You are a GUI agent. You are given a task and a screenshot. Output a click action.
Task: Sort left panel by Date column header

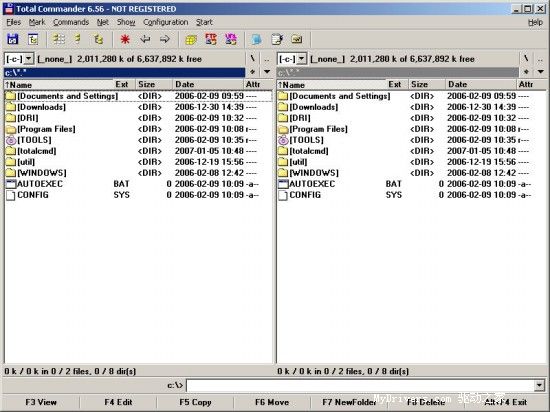pos(208,85)
